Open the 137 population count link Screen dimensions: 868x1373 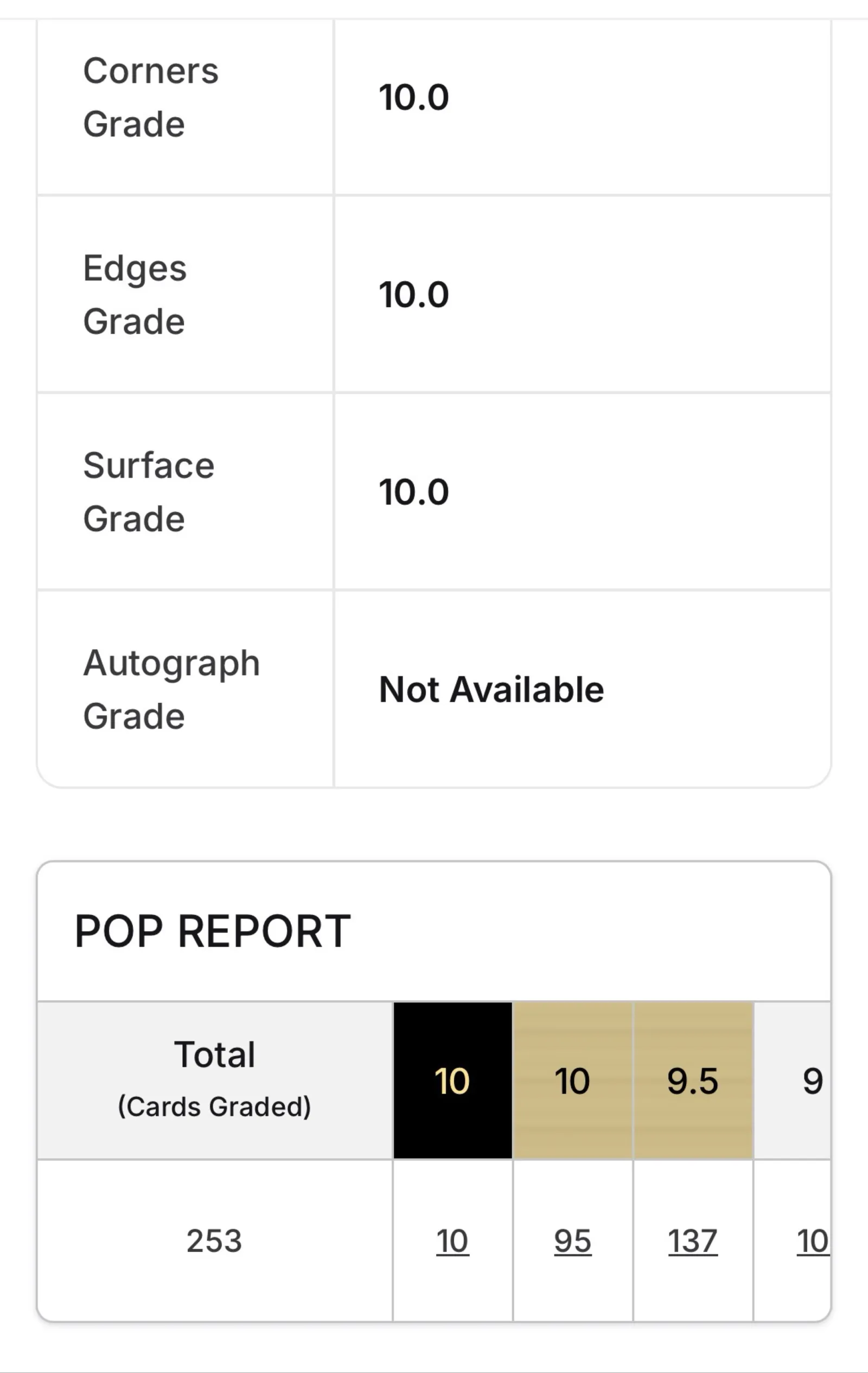tap(692, 1241)
